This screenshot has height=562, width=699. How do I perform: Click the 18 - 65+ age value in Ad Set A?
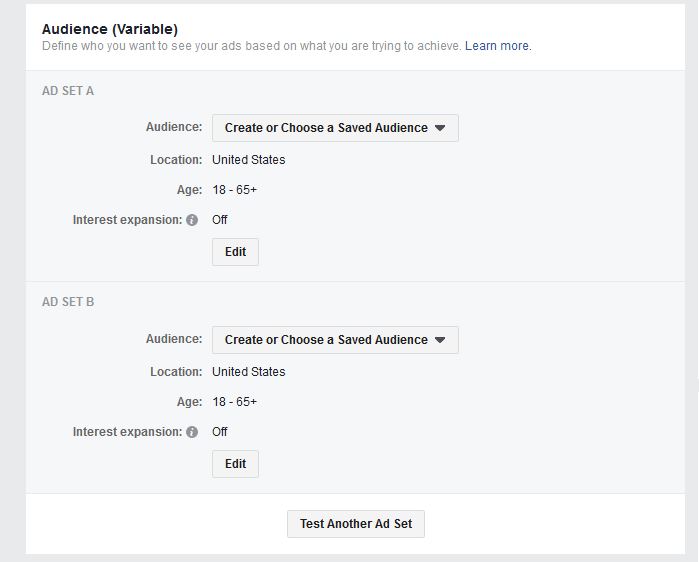click(234, 190)
